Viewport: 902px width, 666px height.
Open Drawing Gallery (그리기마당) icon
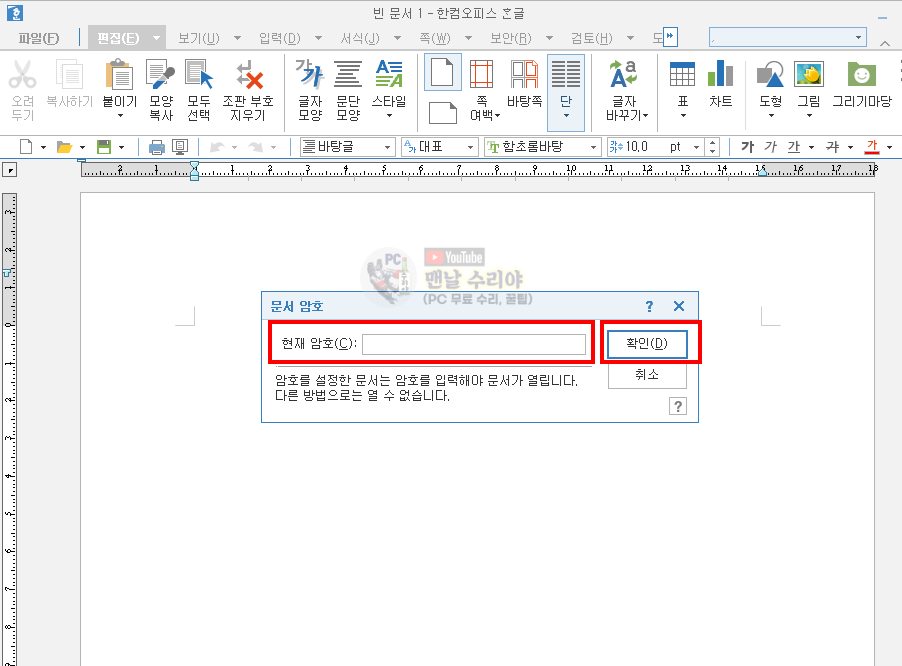coord(862,75)
